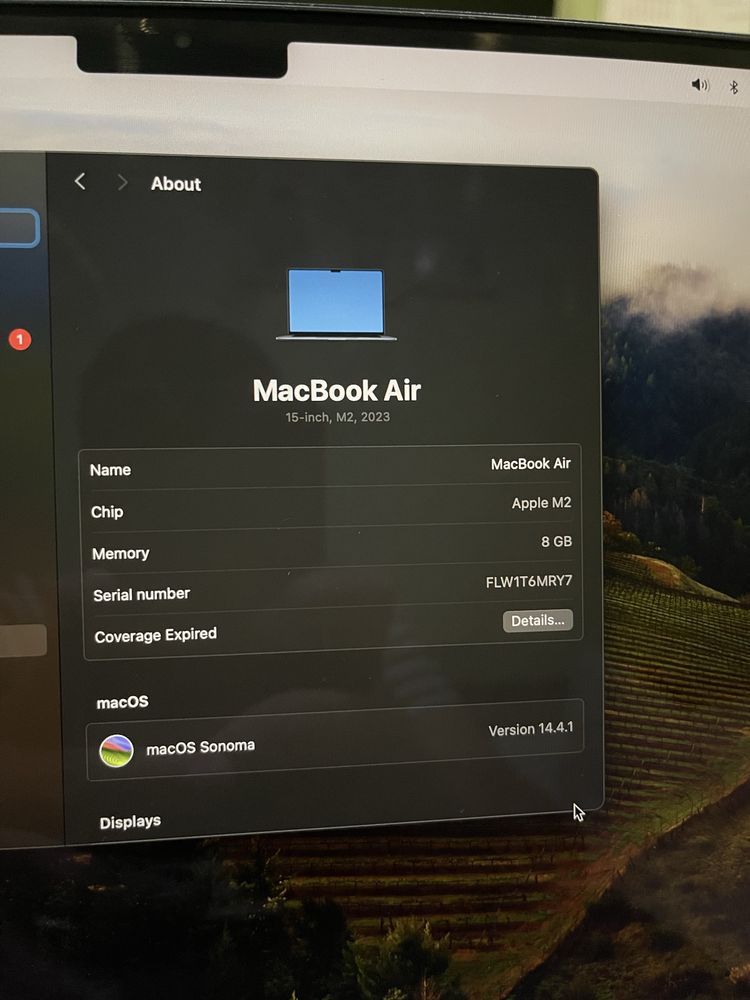Click the MacBook Air laptop image
Screen dimensions: 750x1000
click(x=336, y=304)
